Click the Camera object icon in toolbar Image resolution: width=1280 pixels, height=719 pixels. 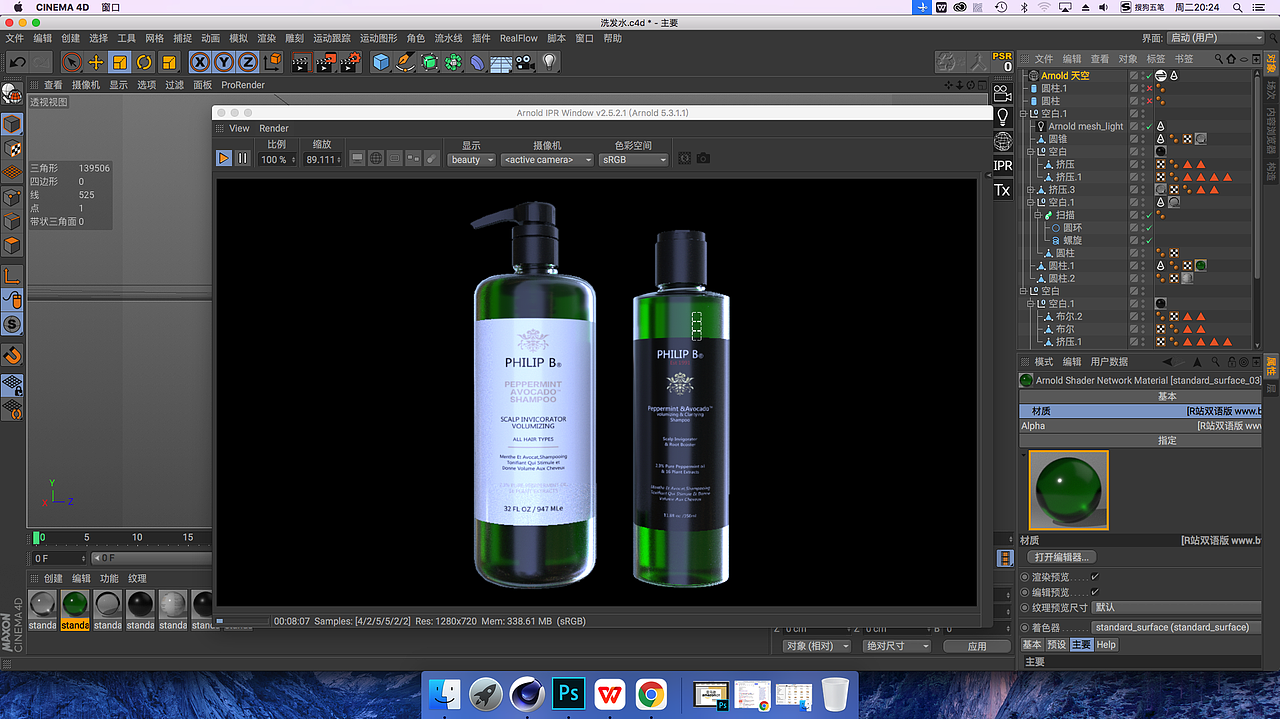coord(524,62)
